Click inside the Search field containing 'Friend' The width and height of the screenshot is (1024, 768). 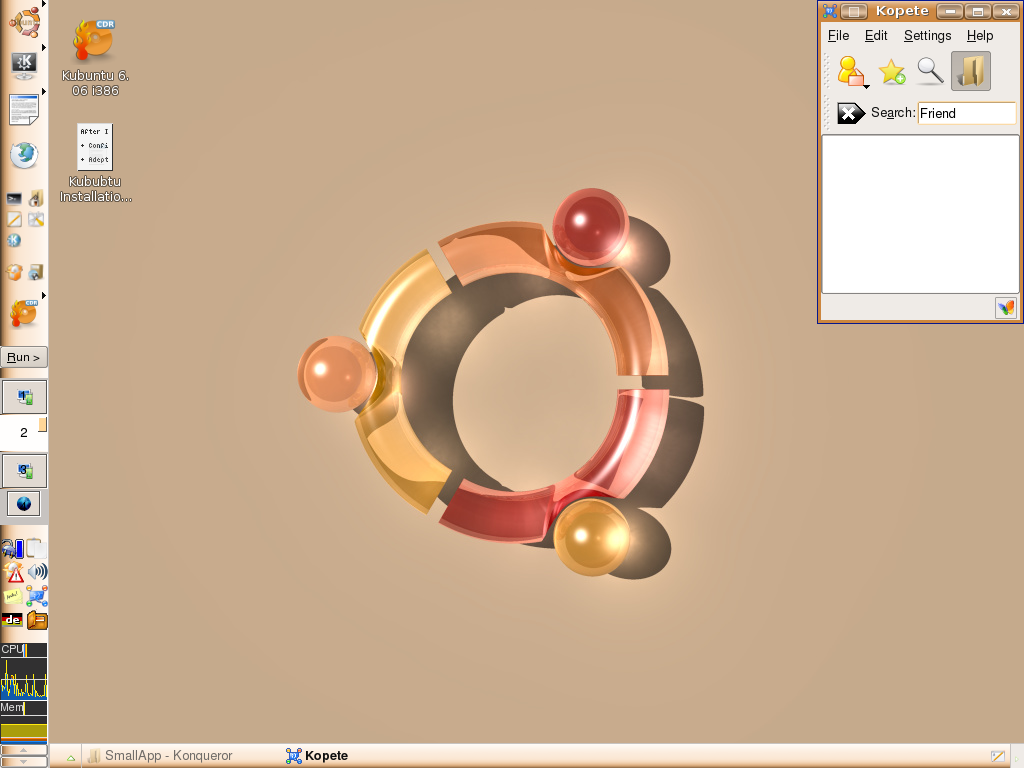point(965,113)
